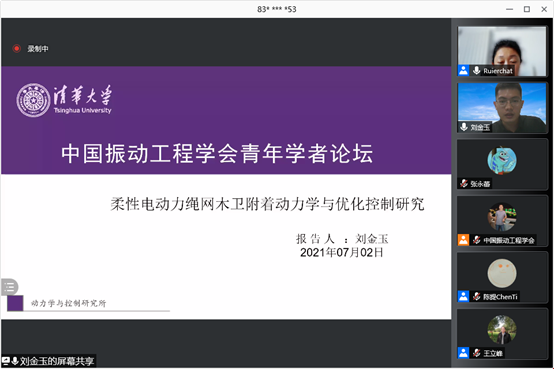This screenshot has width=554, height=369.
Task: Click the orange host badge on 中国振动工程学会
Action: (x=463, y=240)
